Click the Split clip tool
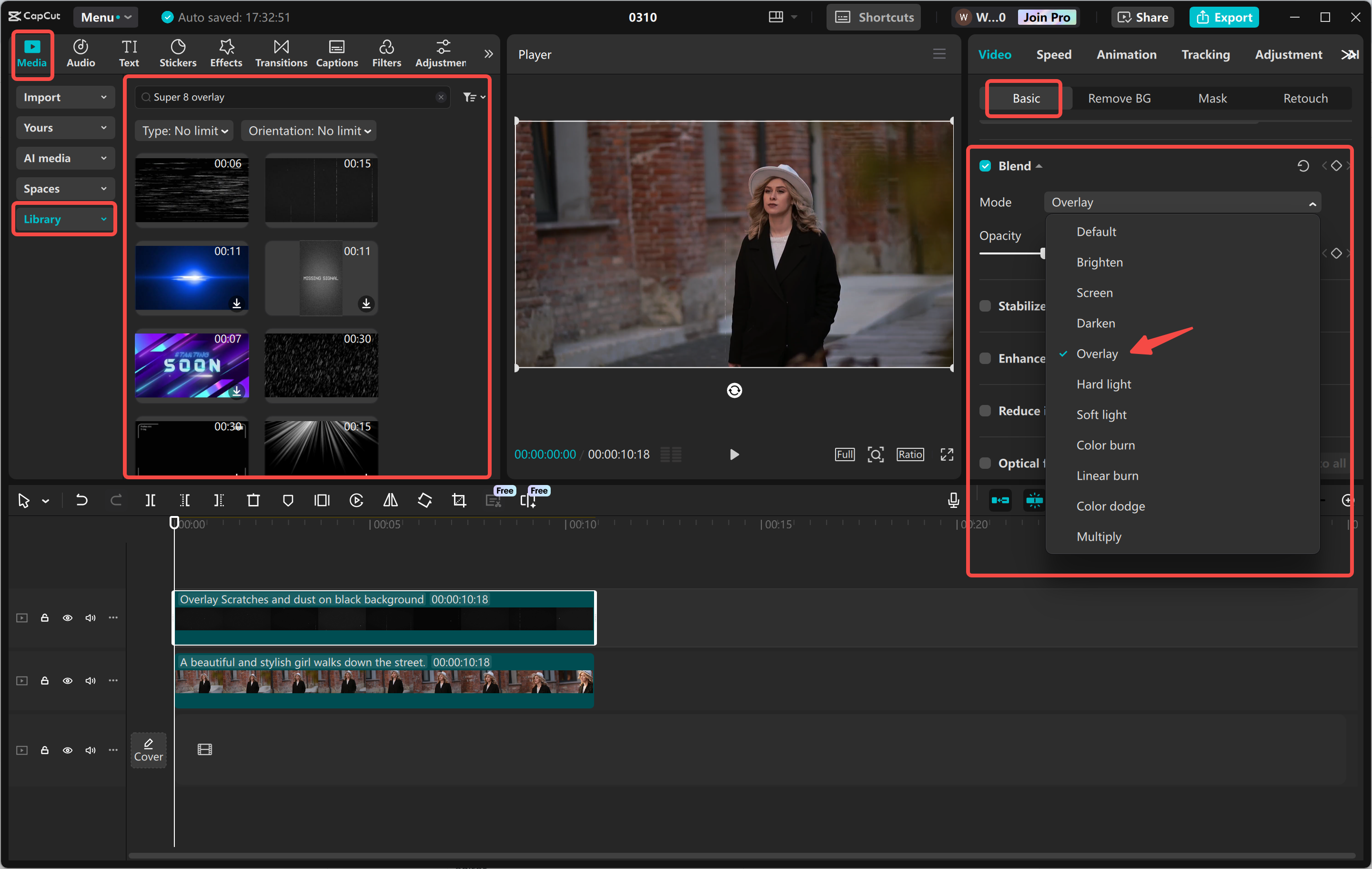 pyautogui.click(x=151, y=500)
